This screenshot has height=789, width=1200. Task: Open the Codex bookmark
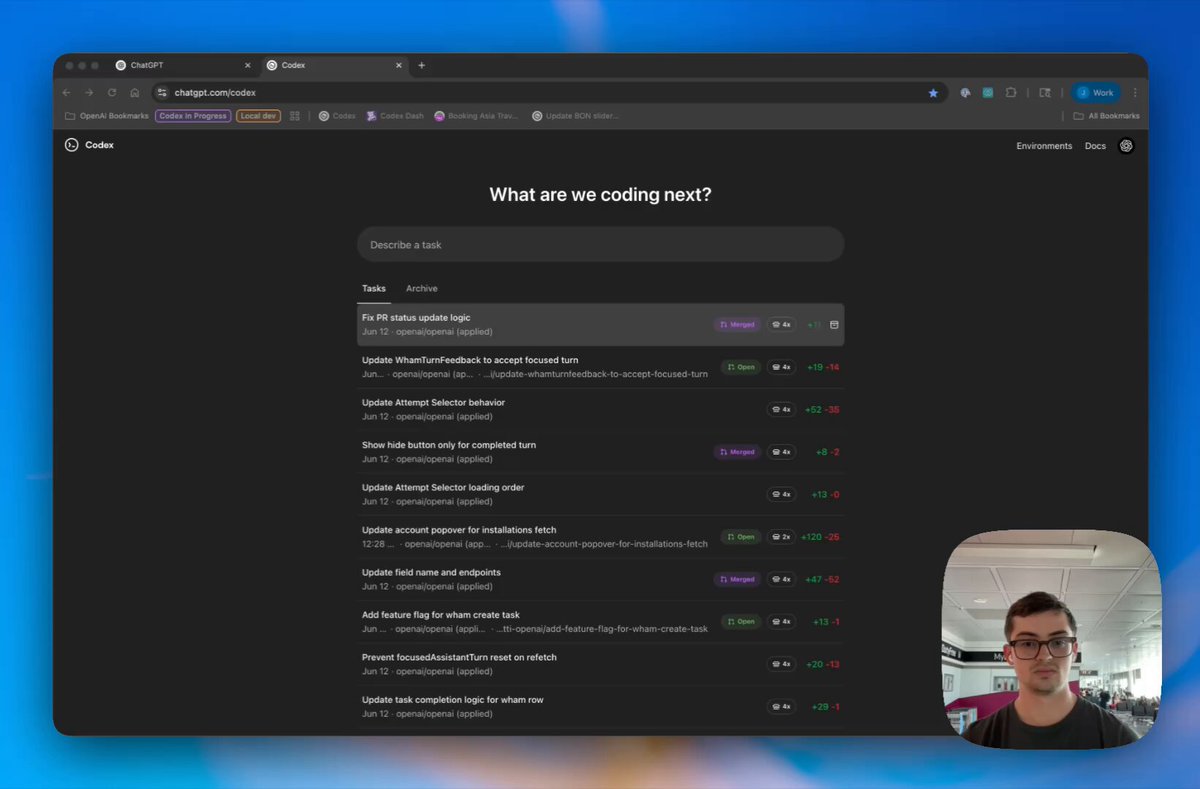tap(337, 116)
